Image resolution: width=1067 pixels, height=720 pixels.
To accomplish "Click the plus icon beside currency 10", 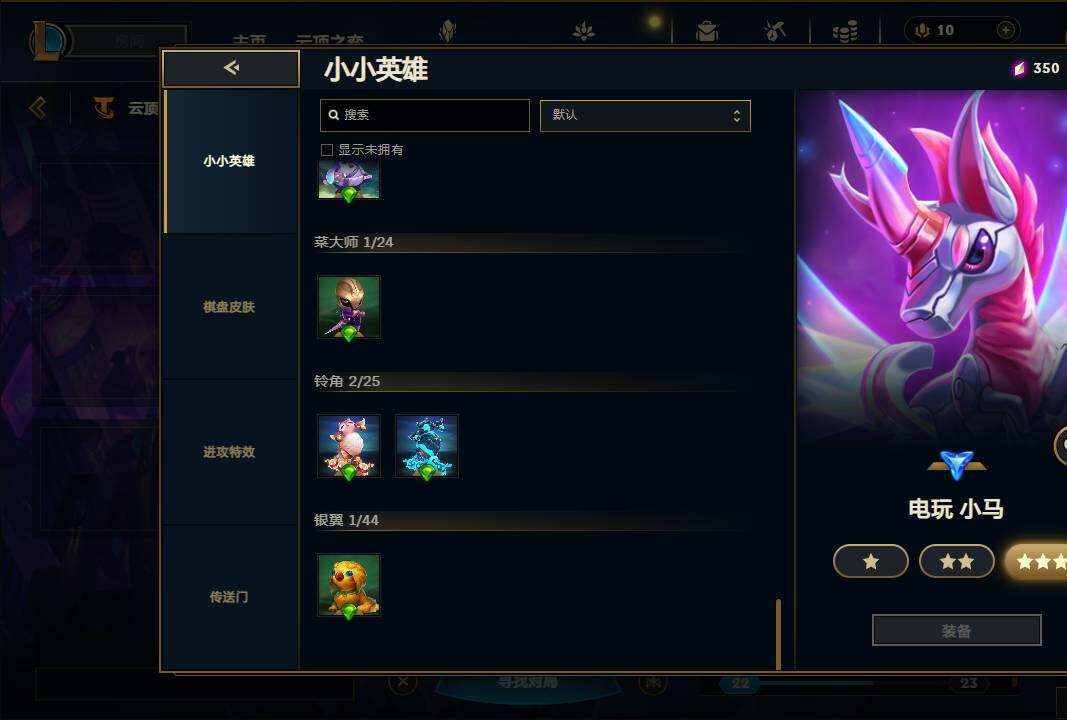I will (x=1006, y=30).
